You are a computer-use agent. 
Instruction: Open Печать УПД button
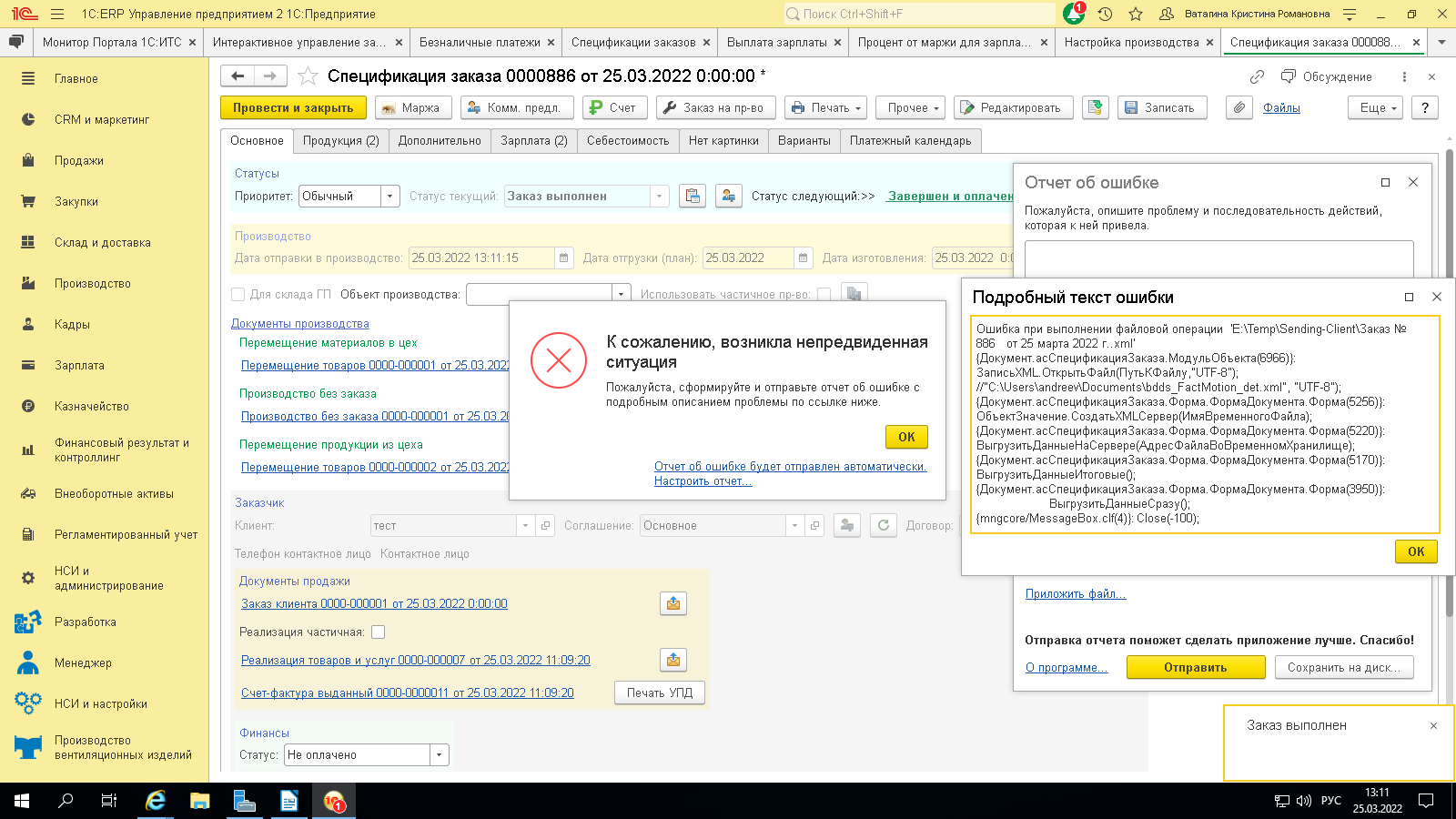[660, 693]
